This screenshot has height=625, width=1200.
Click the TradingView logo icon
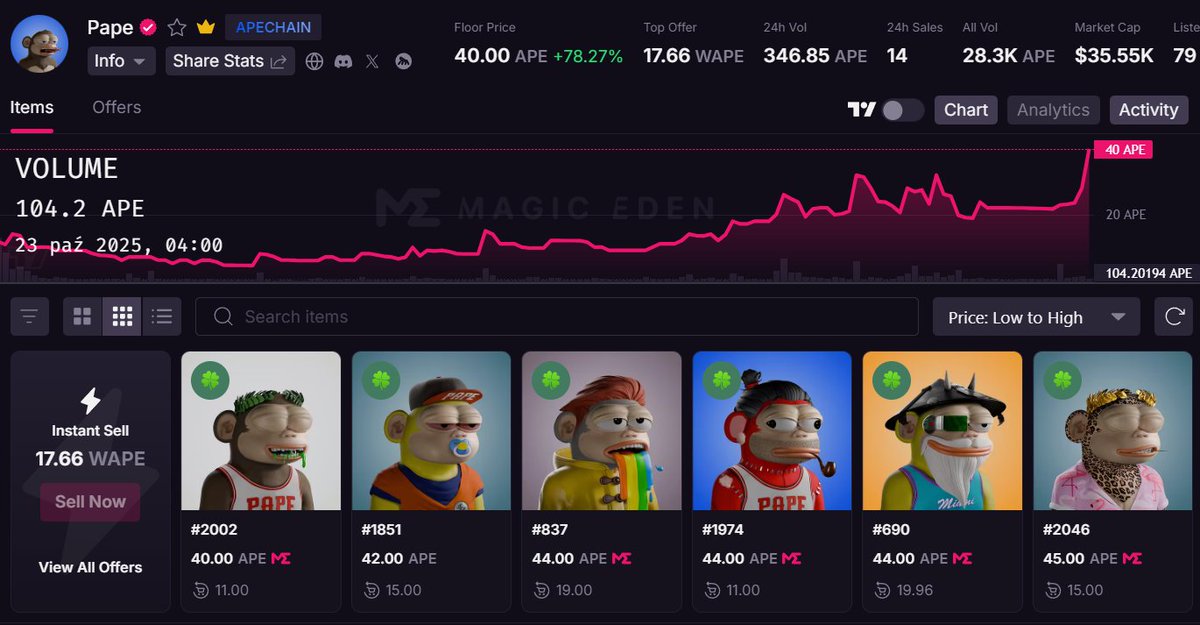[862, 110]
